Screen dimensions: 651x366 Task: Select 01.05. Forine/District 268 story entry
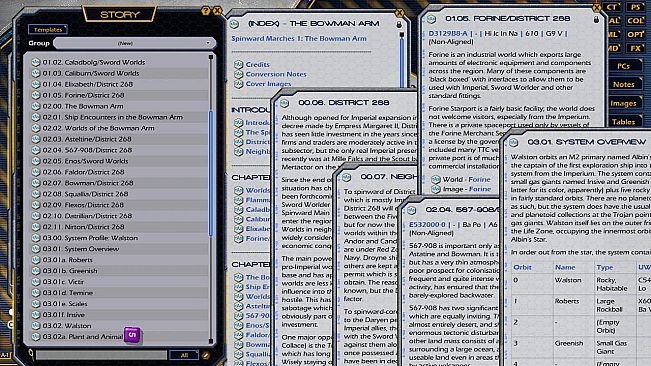(120, 95)
